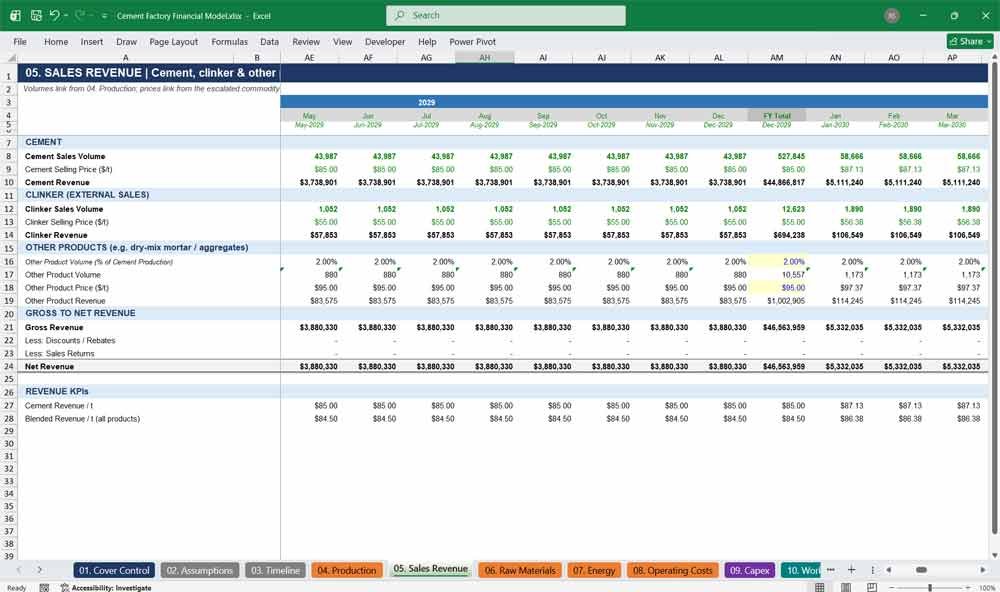Go to the 06. Raw Materials sheet
1000x592 pixels.
tap(520, 570)
